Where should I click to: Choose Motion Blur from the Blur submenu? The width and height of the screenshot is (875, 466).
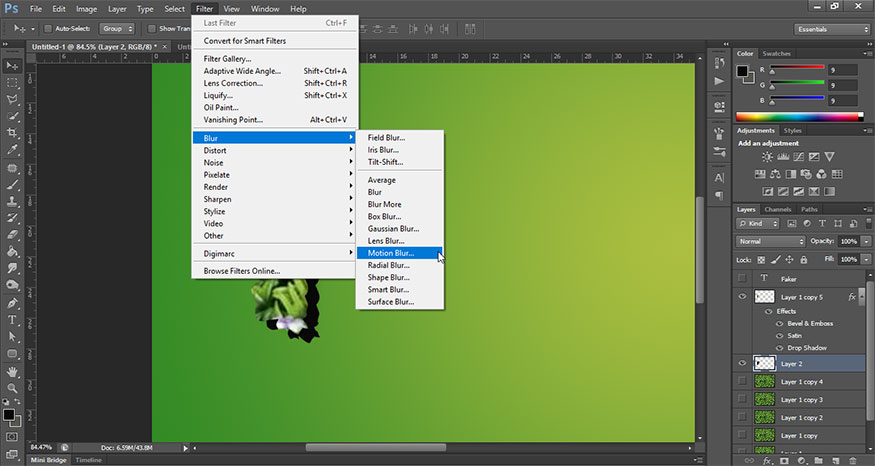click(390, 253)
